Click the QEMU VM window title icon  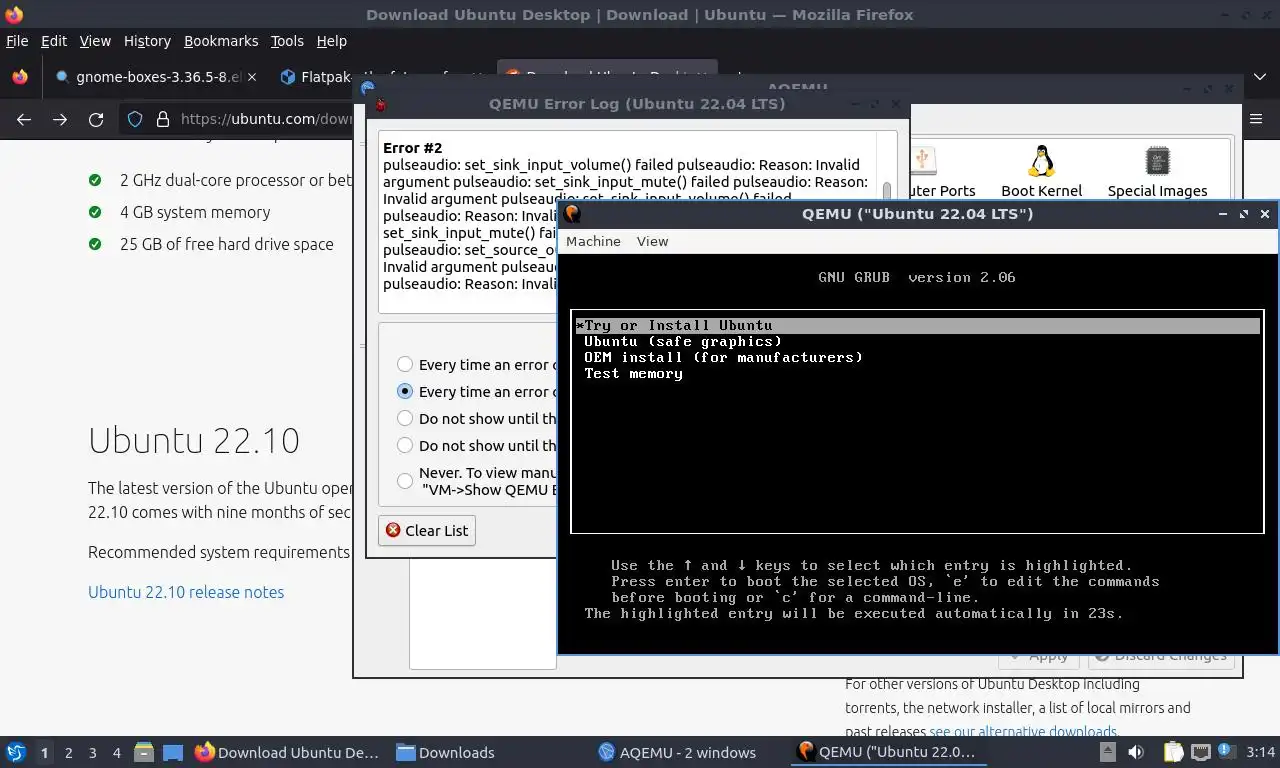coord(573,213)
